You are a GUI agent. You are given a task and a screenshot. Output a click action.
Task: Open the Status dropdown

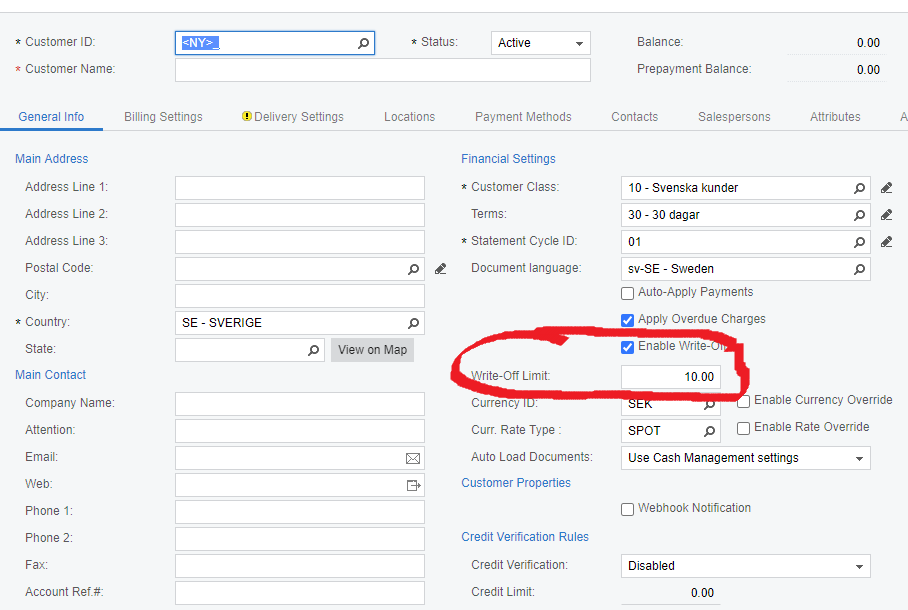coord(579,44)
